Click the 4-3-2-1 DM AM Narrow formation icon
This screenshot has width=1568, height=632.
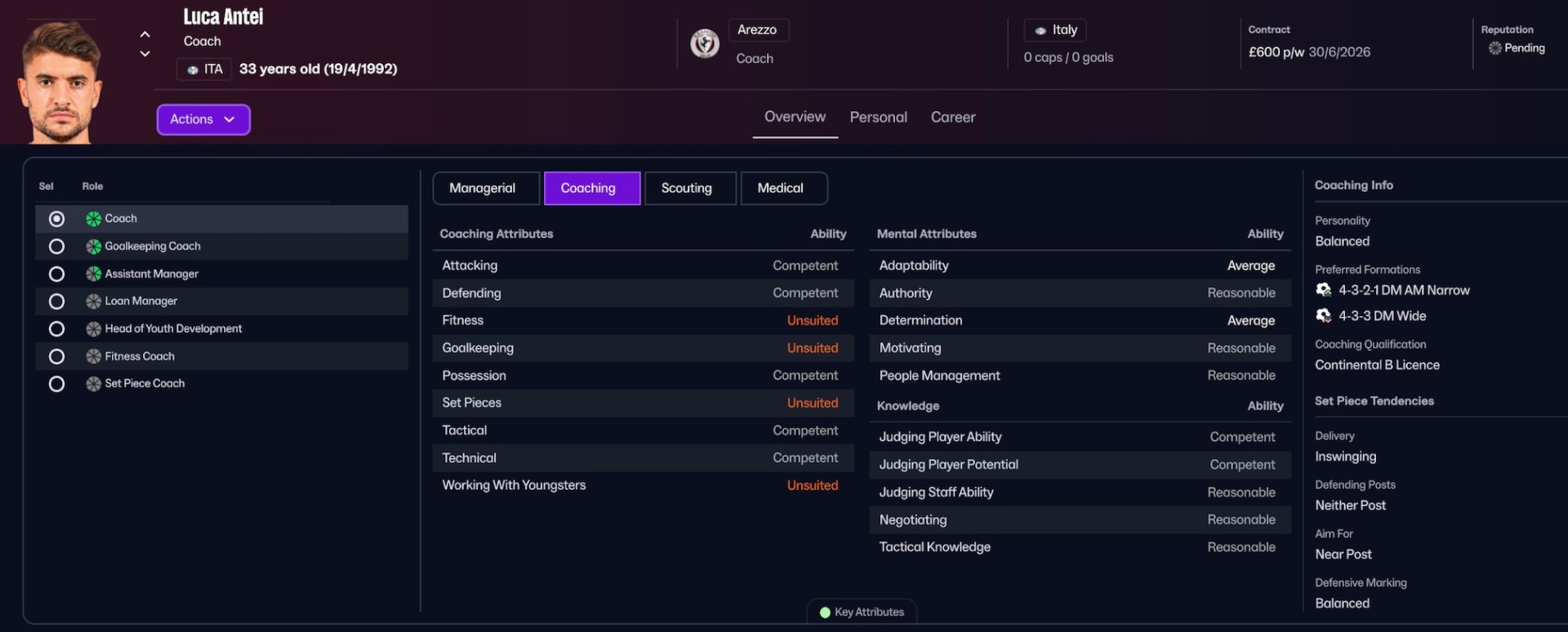1323,290
